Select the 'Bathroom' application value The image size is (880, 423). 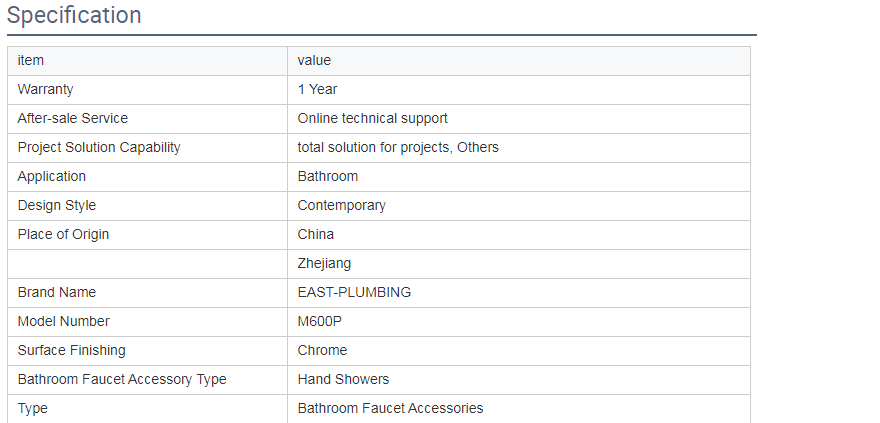click(327, 177)
